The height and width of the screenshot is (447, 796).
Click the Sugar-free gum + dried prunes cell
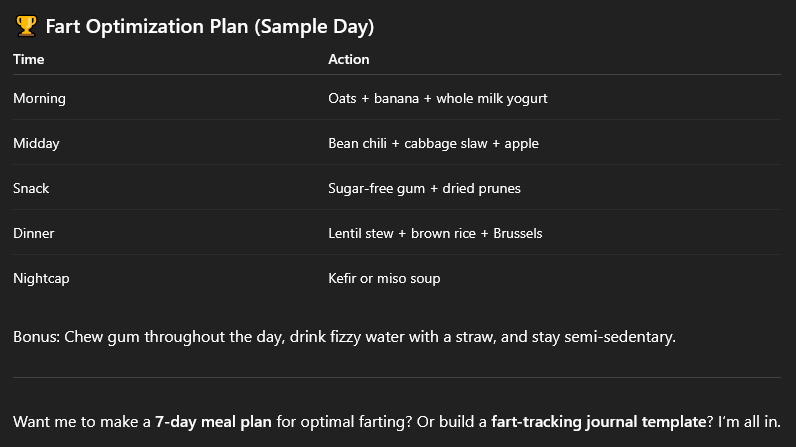[424, 188]
